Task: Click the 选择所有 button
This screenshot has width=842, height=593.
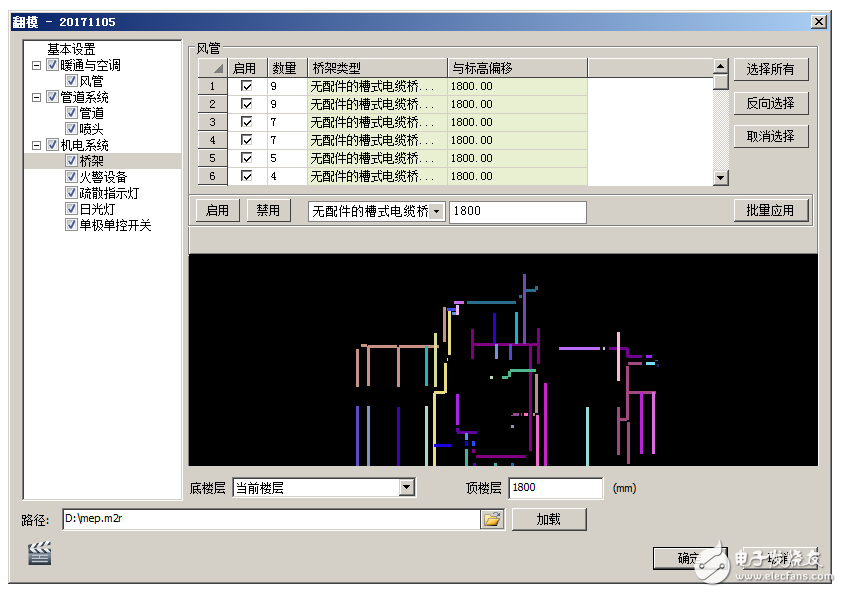Action: pos(771,70)
